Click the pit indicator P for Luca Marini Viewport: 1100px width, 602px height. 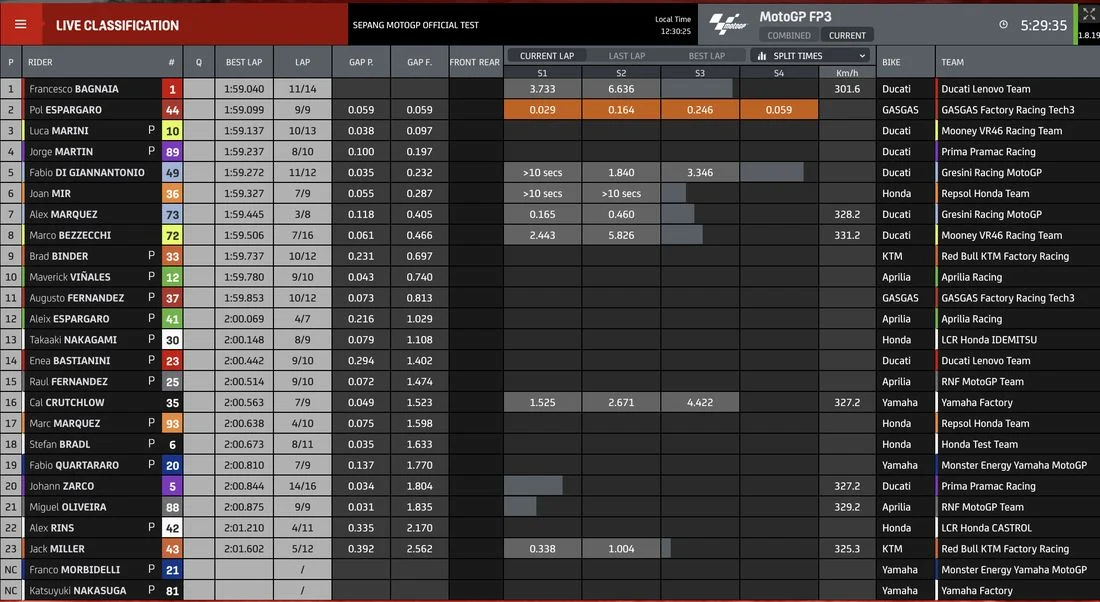tap(151, 130)
